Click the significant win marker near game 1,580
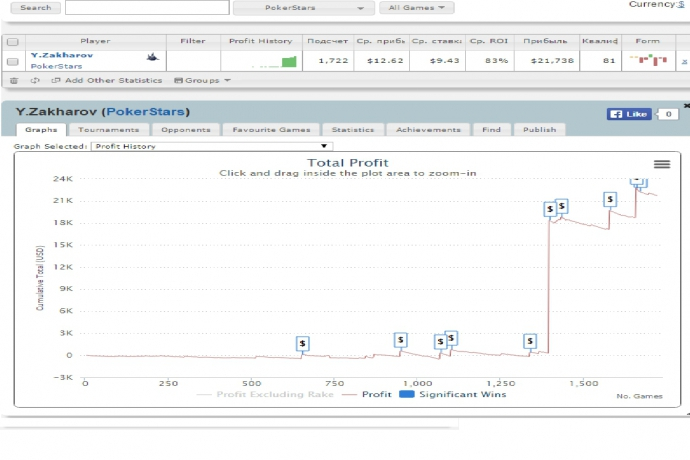 click(x=610, y=199)
